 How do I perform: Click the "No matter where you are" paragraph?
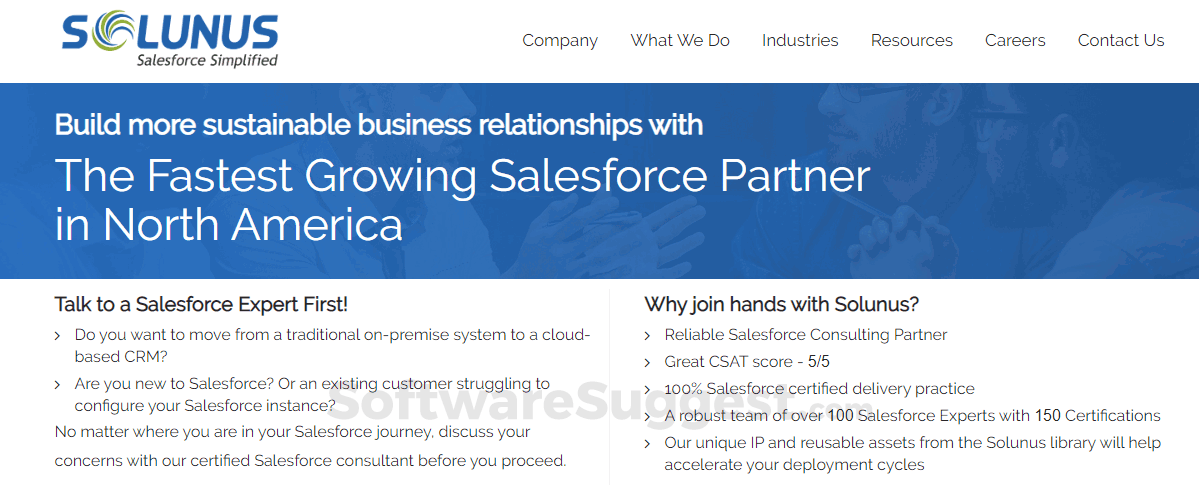[x=310, y=446]
